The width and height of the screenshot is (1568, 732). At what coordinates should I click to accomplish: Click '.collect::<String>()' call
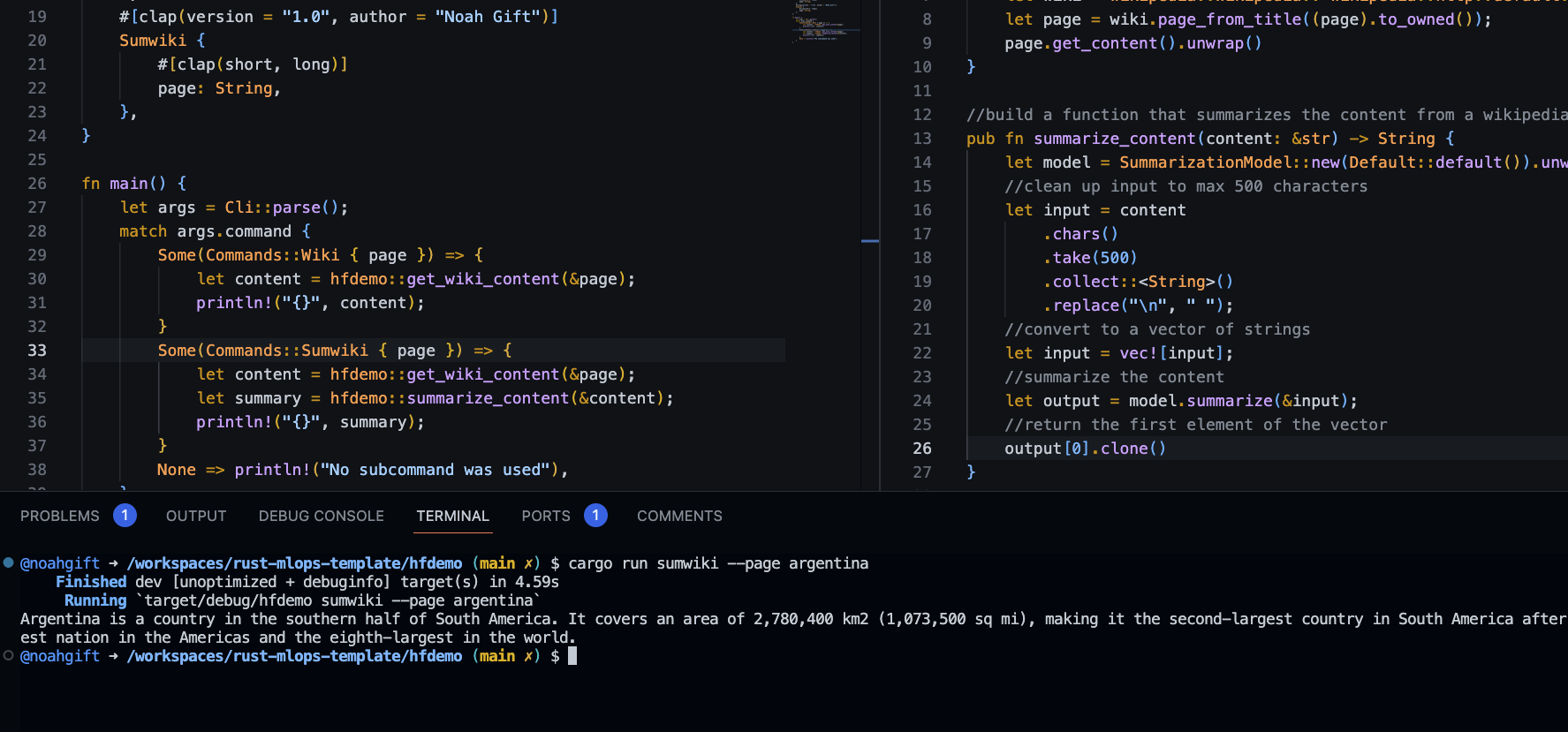click(x=1138, y=281)
